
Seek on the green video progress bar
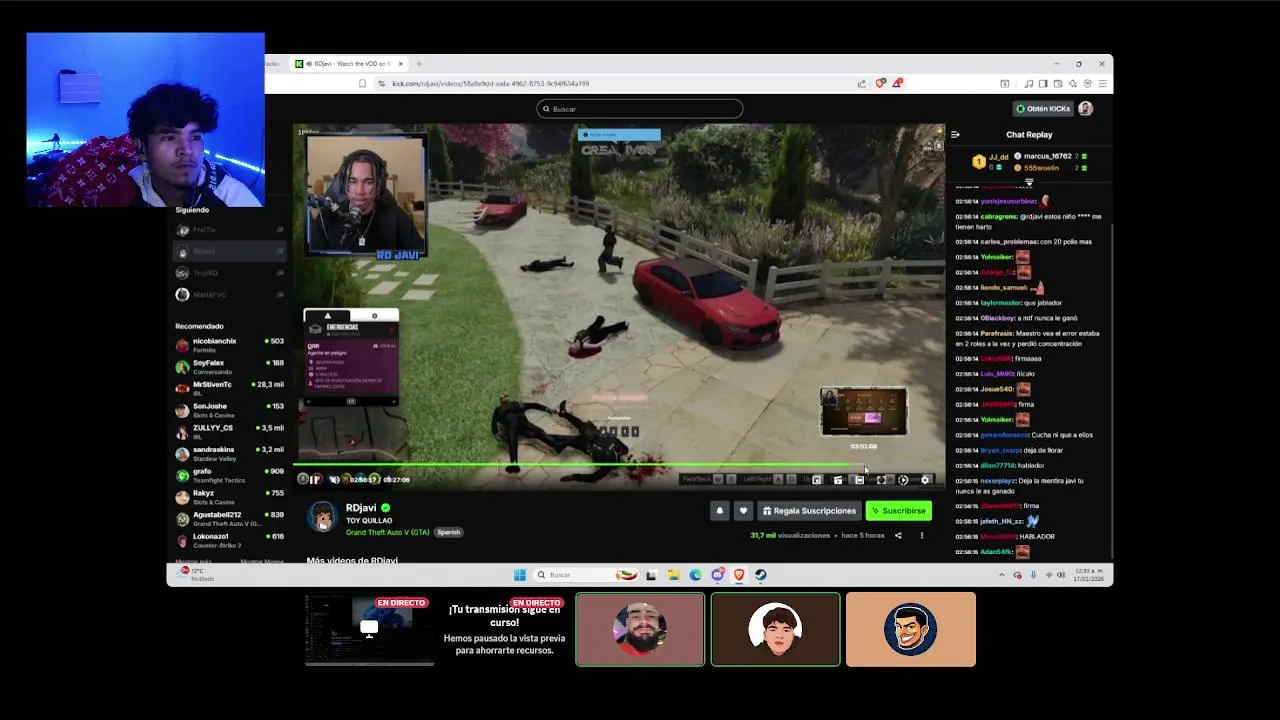click(x=618, y=465)
